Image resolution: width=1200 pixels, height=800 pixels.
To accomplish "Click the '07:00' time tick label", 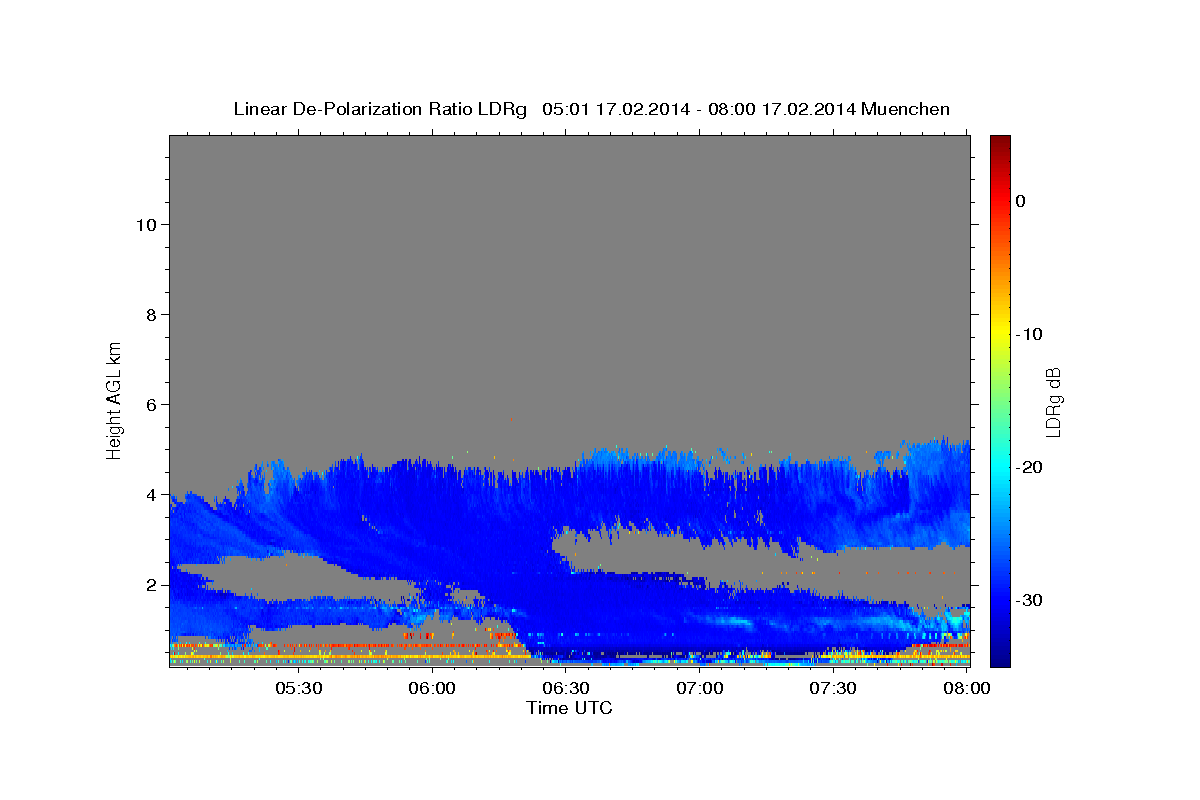I will (700, 689).
